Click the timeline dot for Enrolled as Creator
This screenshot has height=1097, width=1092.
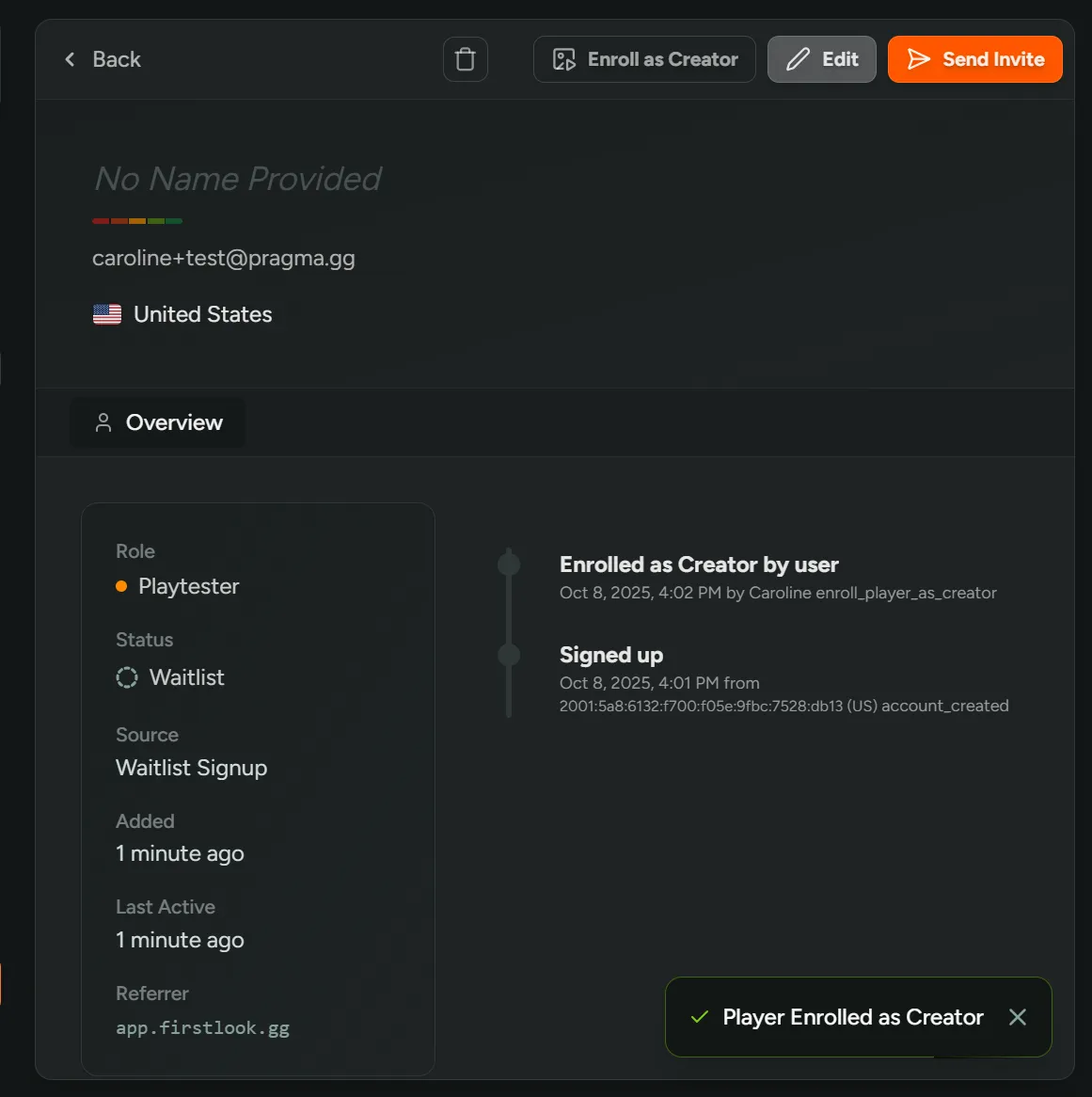[509, 563]
